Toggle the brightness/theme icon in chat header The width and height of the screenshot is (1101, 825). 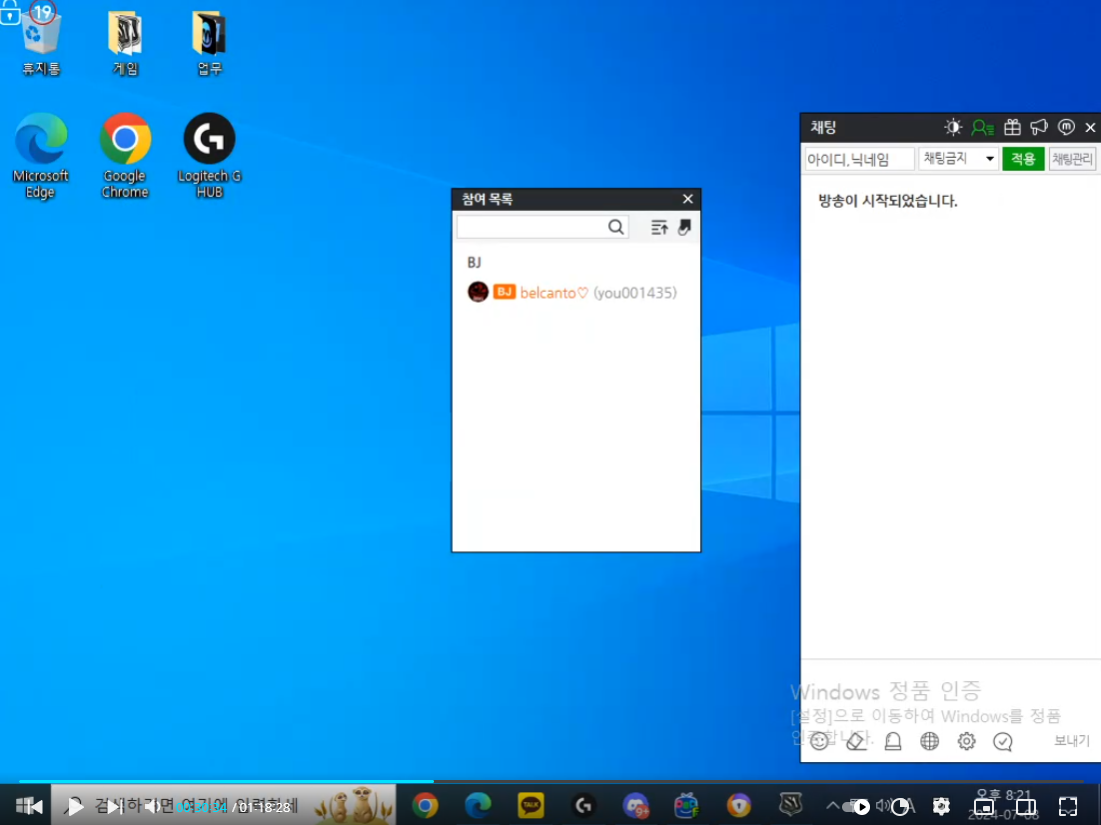(x=953, y=128)
